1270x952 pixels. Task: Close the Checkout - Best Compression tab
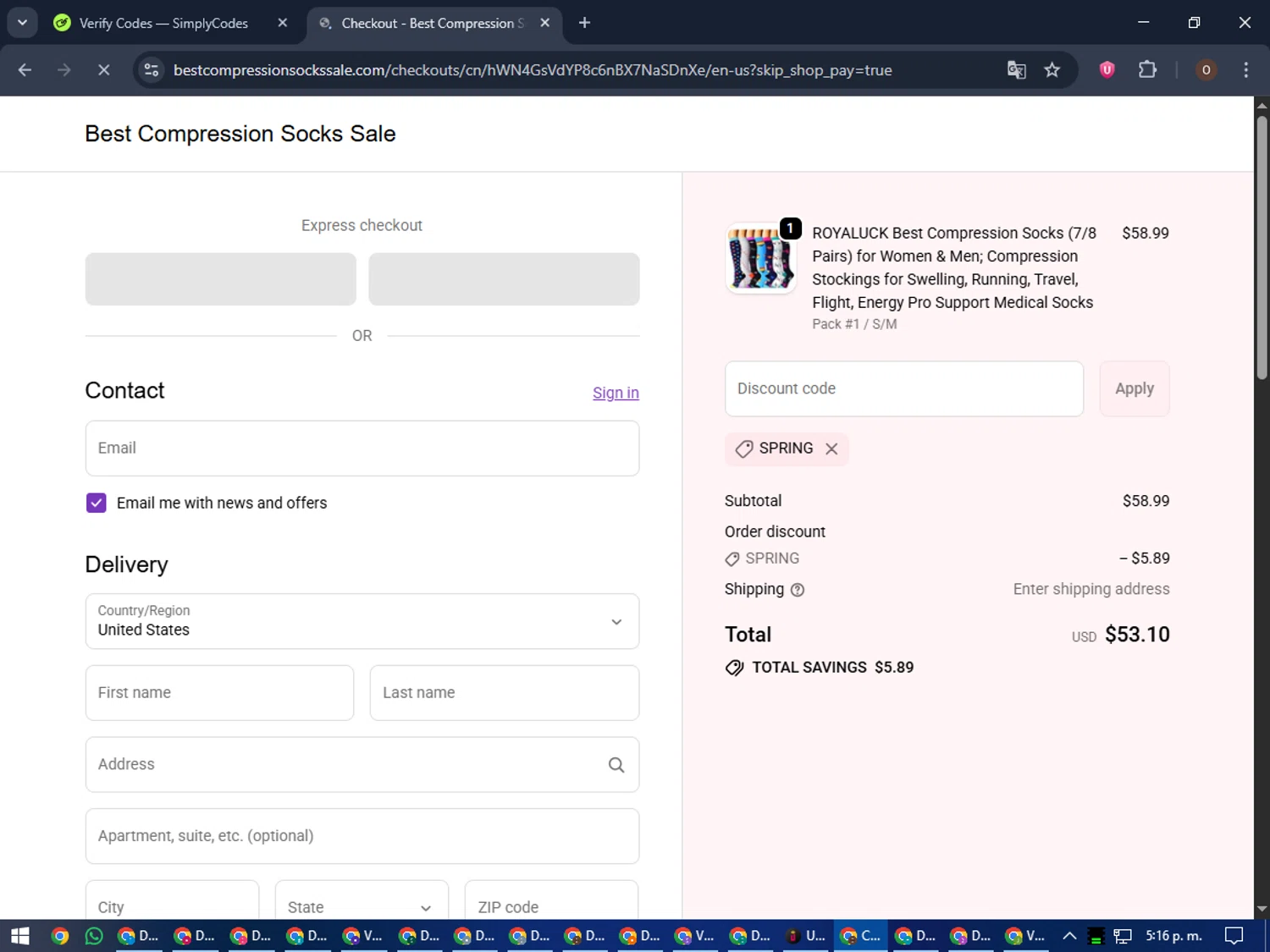[x=544, y=23]
